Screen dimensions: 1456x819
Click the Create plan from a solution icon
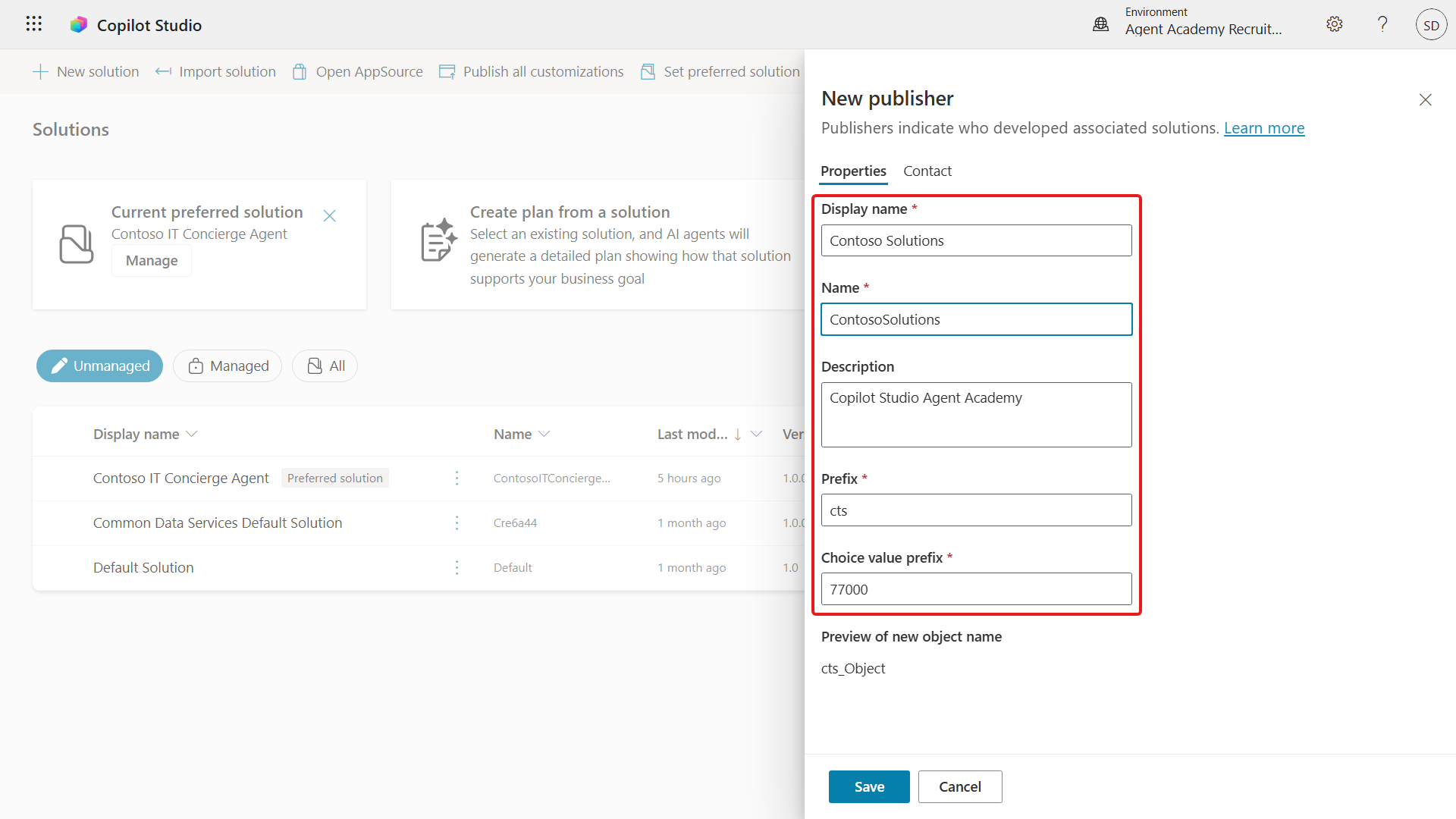click(438, 240)
